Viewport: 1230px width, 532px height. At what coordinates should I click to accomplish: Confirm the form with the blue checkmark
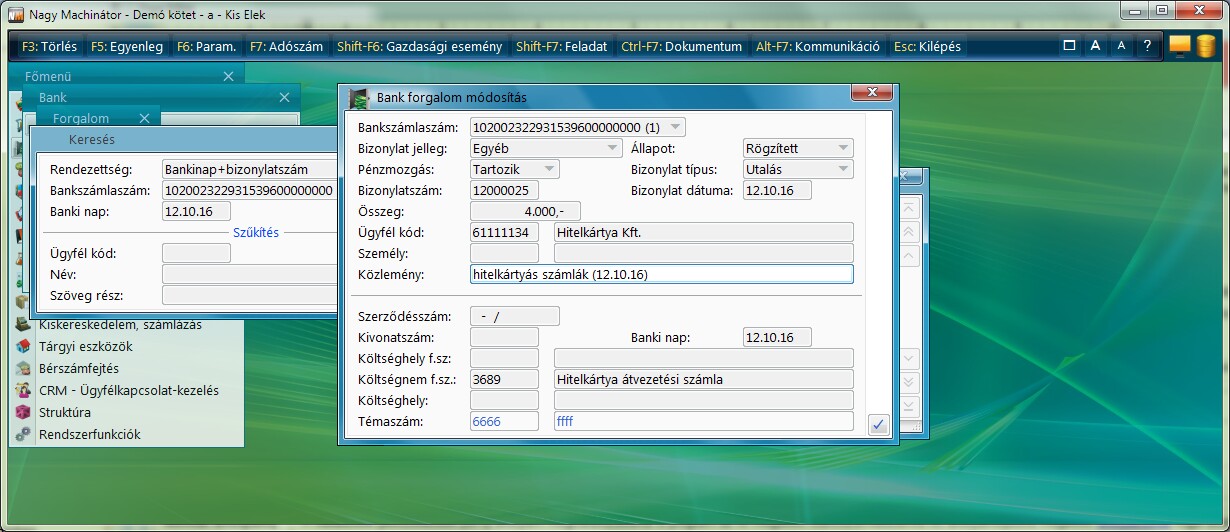click(878, 425)
